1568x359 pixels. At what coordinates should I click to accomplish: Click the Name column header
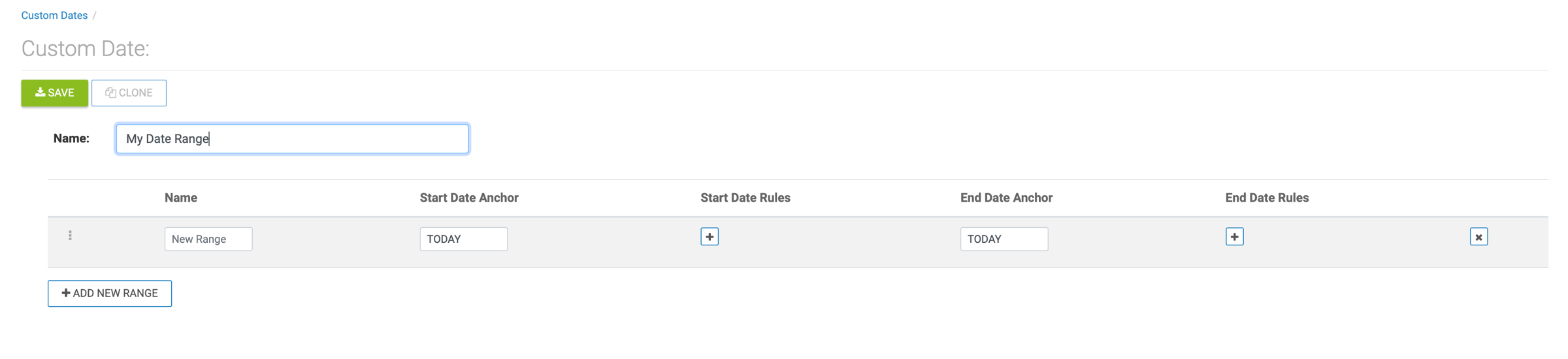click(x=181, y=198)
